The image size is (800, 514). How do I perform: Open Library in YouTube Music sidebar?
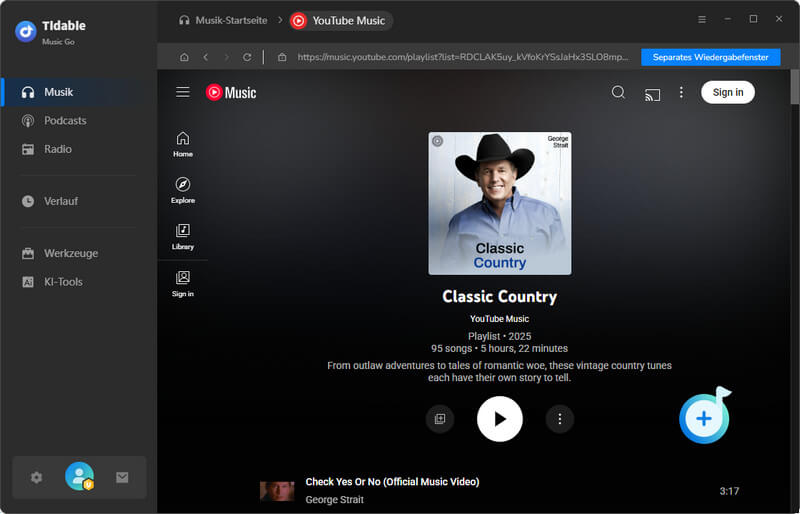[x=183, y=237]
